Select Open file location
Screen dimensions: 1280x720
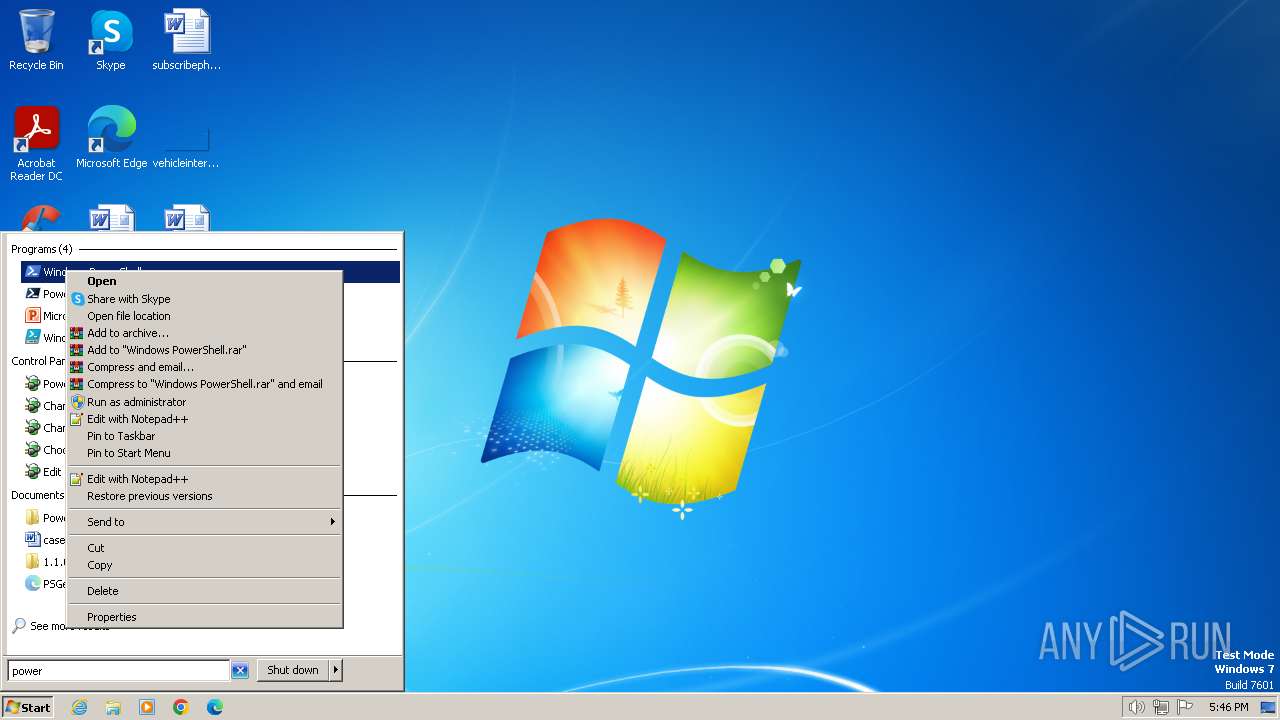tap(204, 316)
